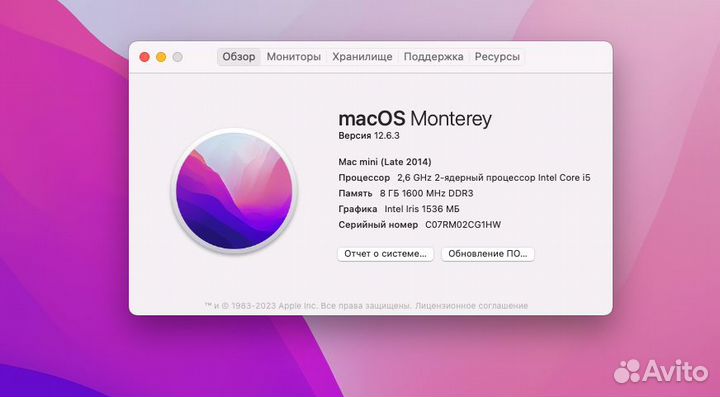Select the serial number C07RM02CG1HW
This screenshot has width=720, height=397.
463,225
